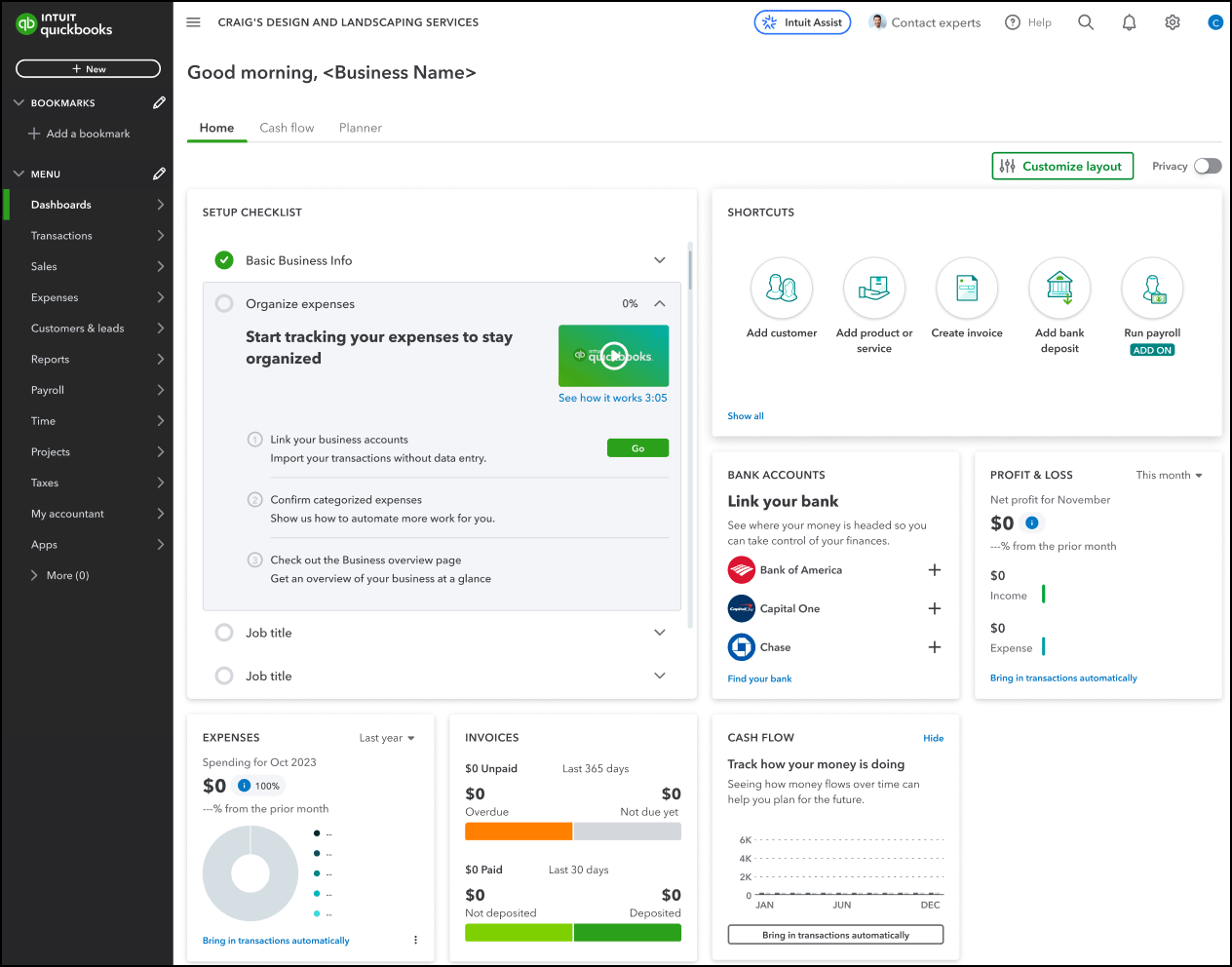Select the Organize expenses radio circle
Viewport: 1232px width, 967px height.
tap(224, 304)
